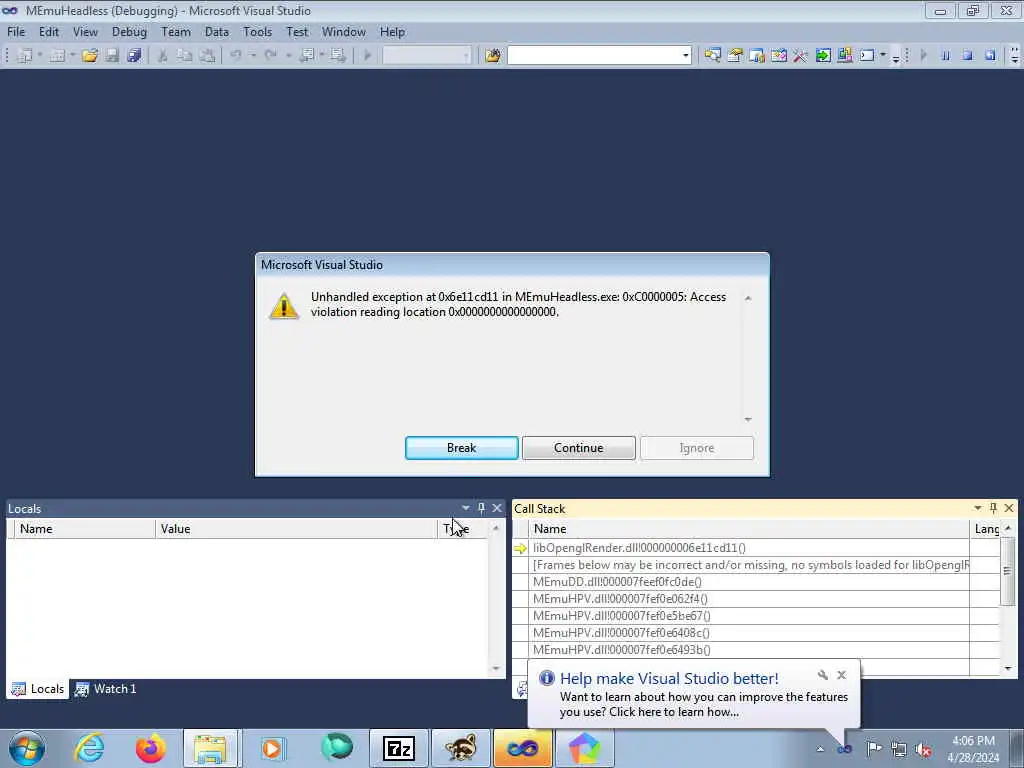
Task: Click the Navigate Forward icon
Action: 338,56
